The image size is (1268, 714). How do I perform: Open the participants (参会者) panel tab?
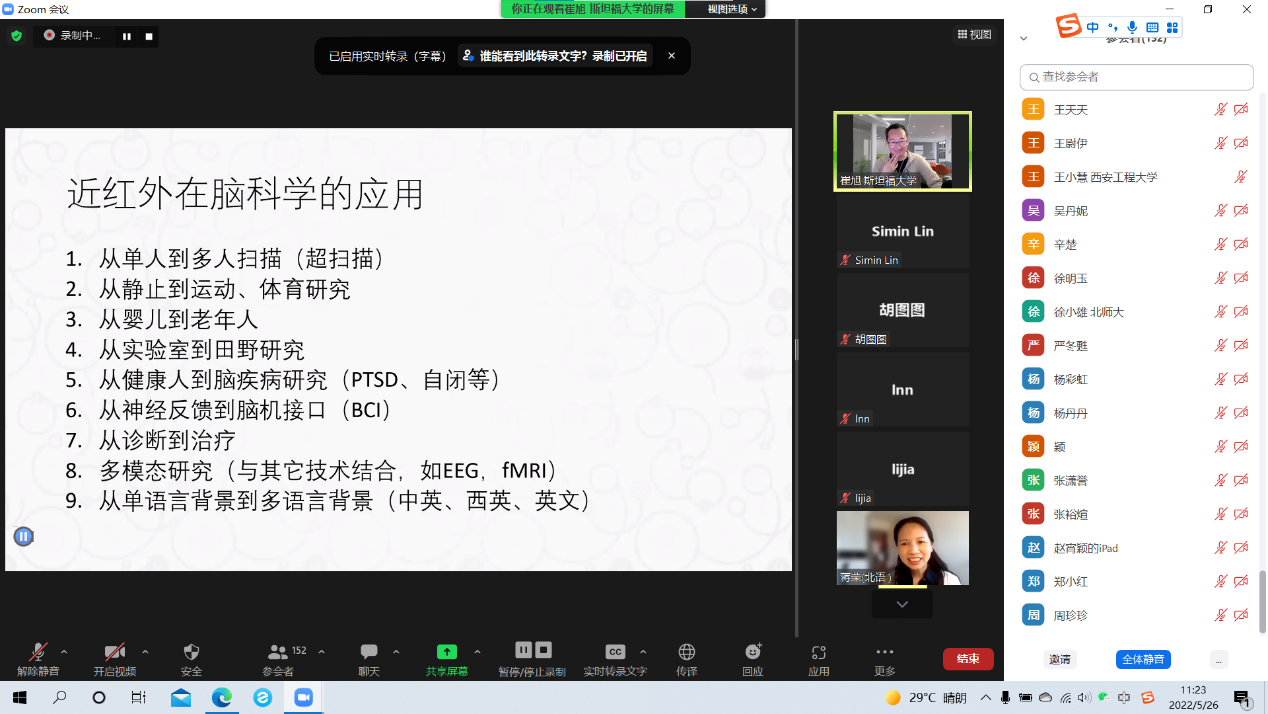278,652
